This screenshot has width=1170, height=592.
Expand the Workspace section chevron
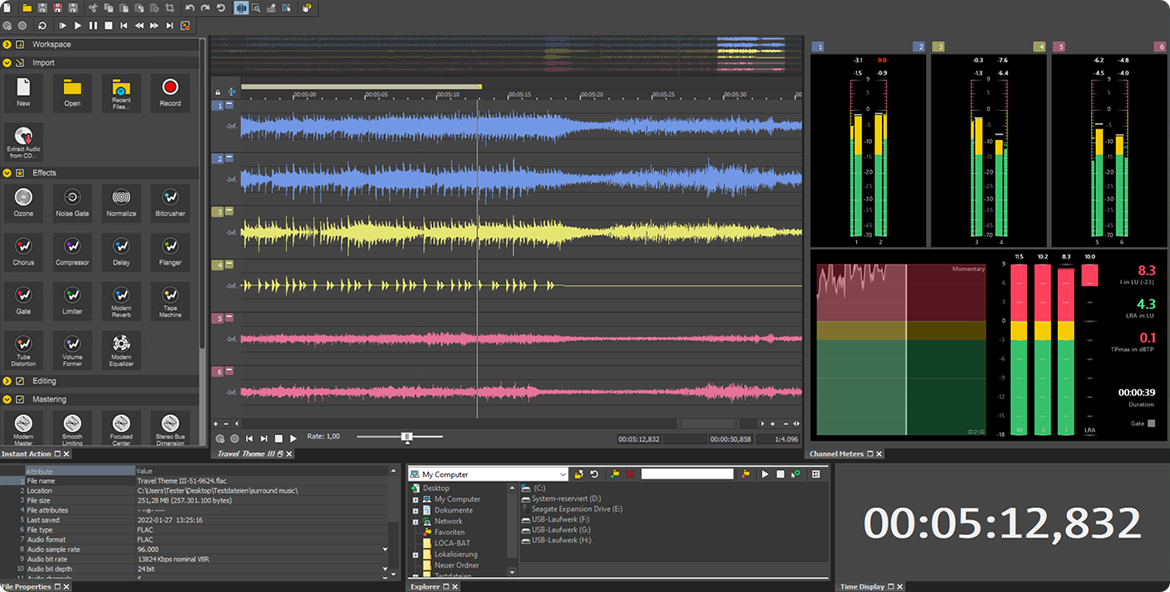click(x=7, y=45)
